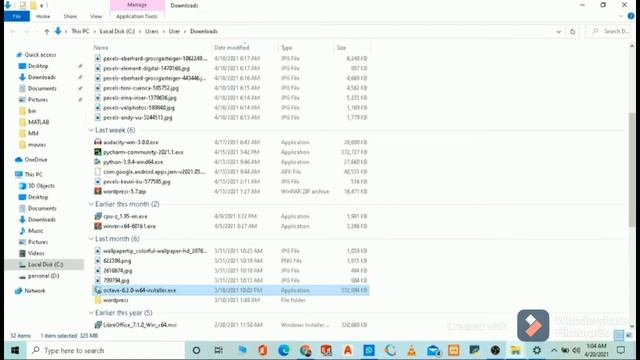
Task: Select the LibreOffice_7.1.0_Win_x64.msi icon
Action: [98, 325]
